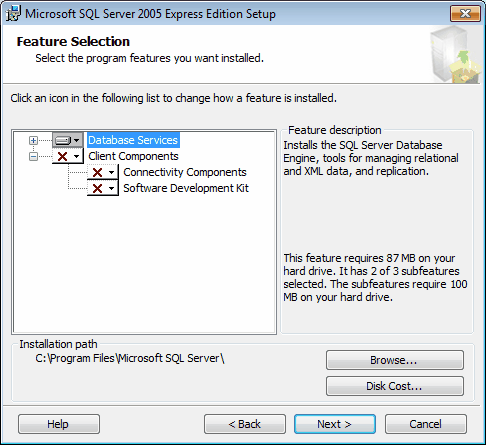The height and width of the screenshot is (445, 486).
Task: Click the installation path text C:\Program Files\Microsoft SQL Server\
Action: [x=130, y=358]
